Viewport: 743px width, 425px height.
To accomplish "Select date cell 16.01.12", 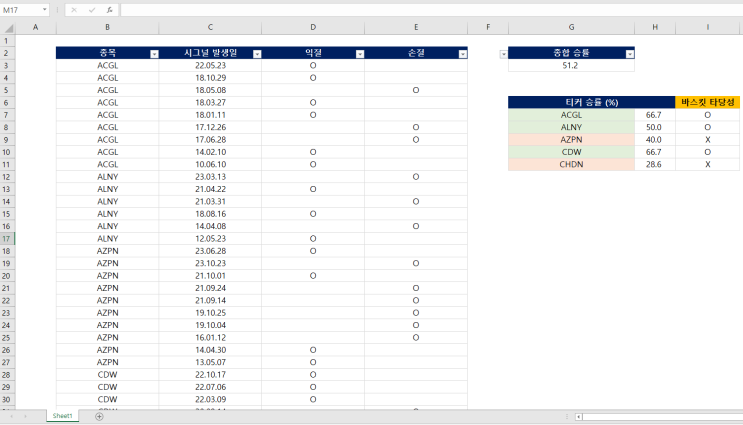I will coord(210,338).
